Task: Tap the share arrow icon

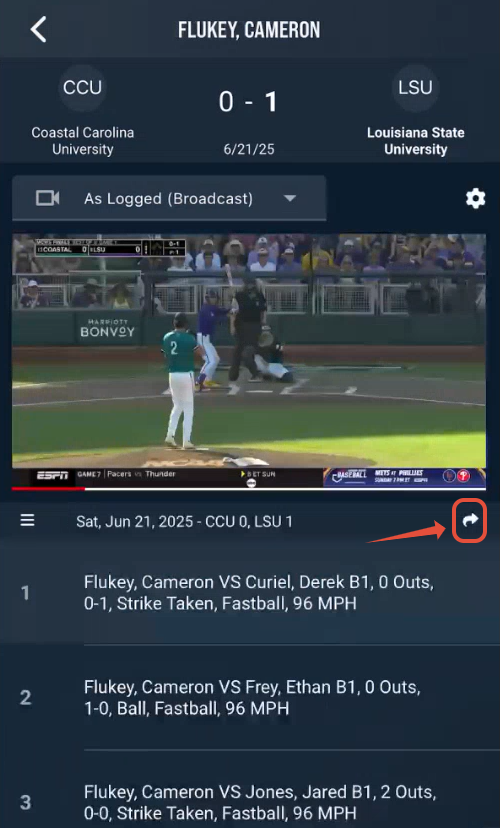Action: 470,520
